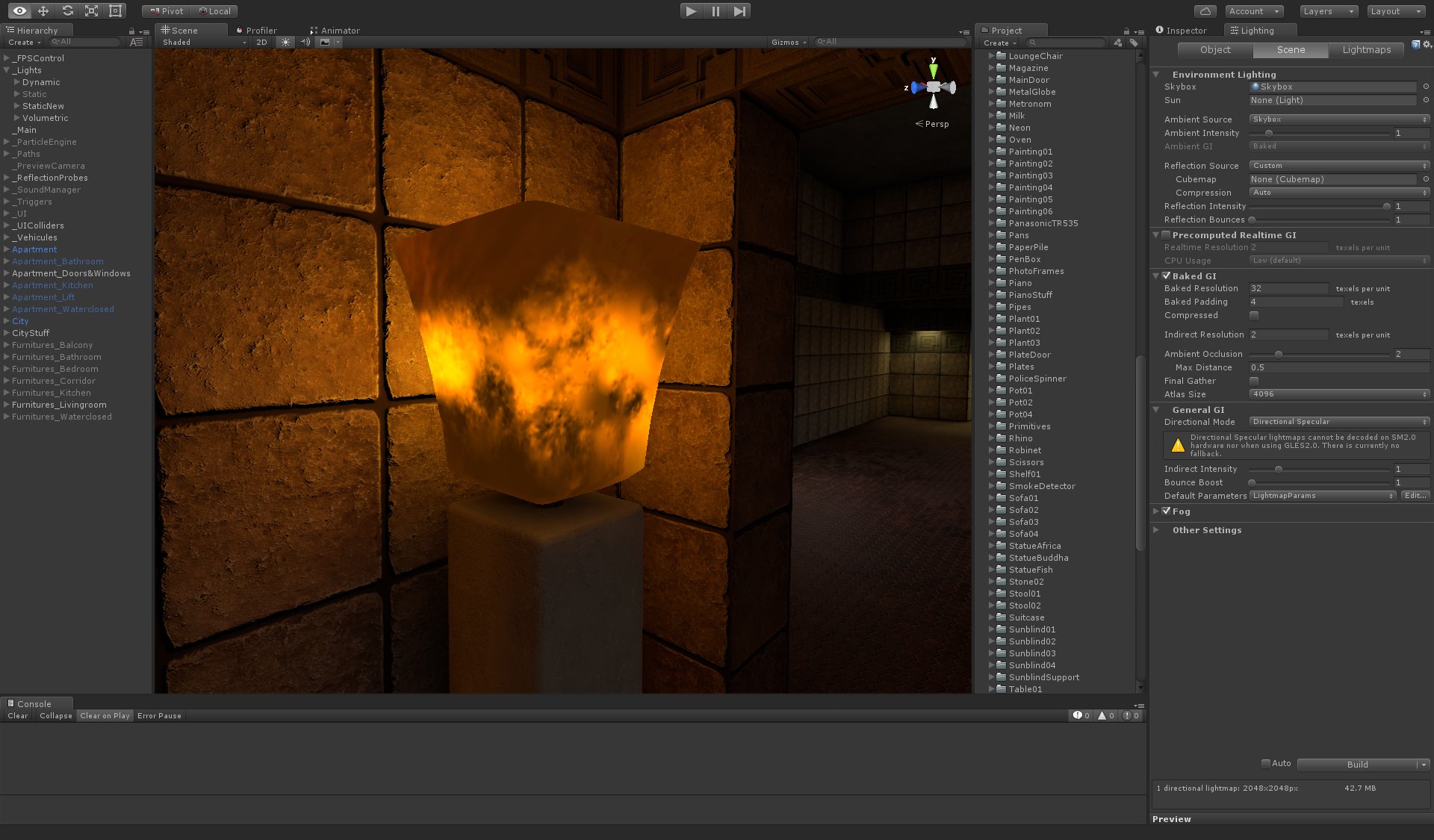Open the Shaded draw mode dropdown
Screen dimensions: 1434x840
pos(205,42)
